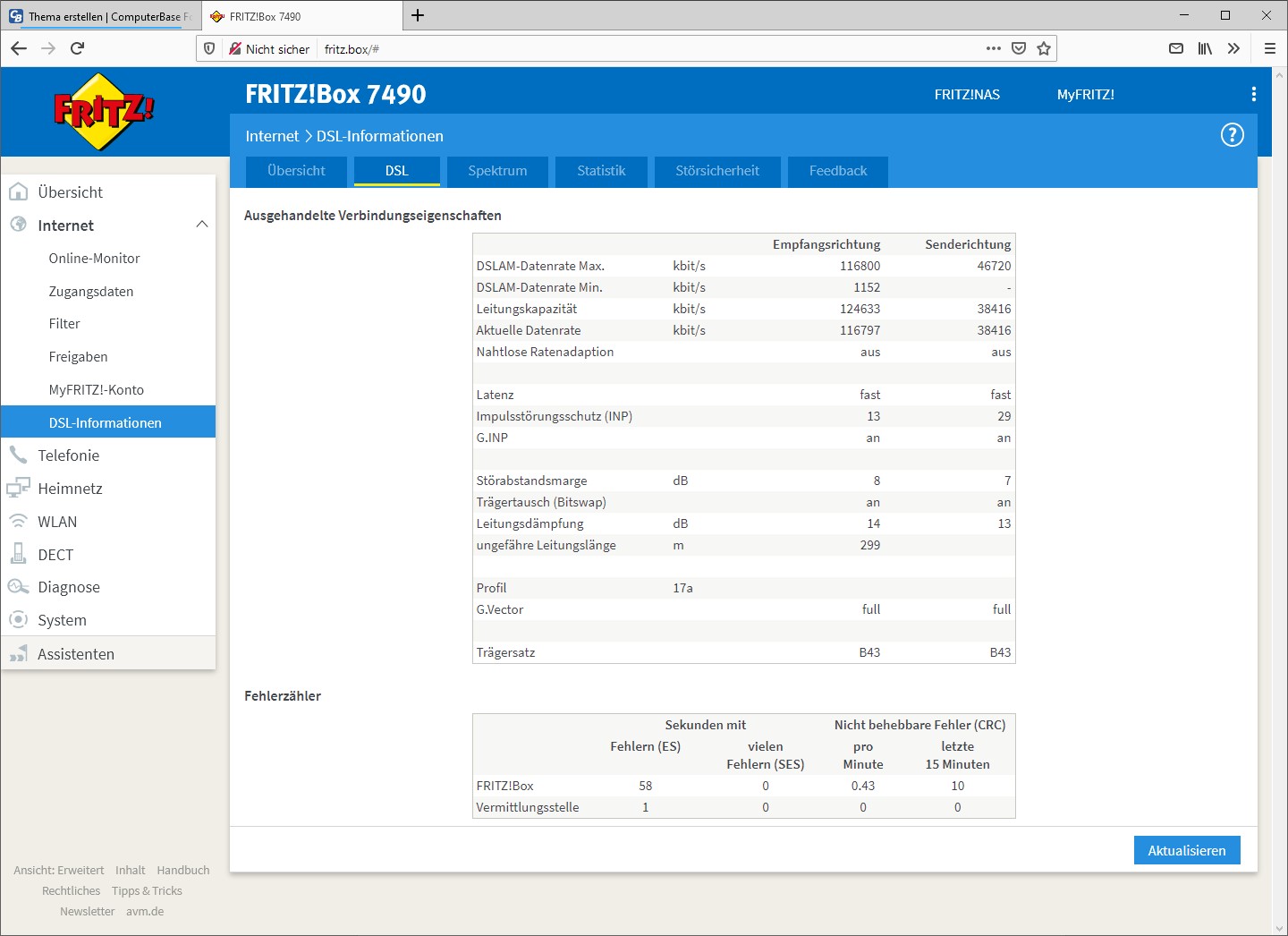Bookmark this page with the star icon
The height and width of the screenshot is (936, 1288).
pos(1044,48)
